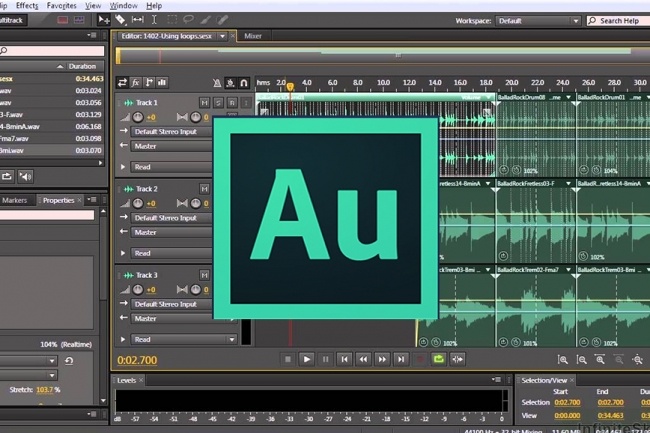This screenshot has height=433, width=650.
Task: Show the Spectral Pitch Display
Action: click(79, 20)
